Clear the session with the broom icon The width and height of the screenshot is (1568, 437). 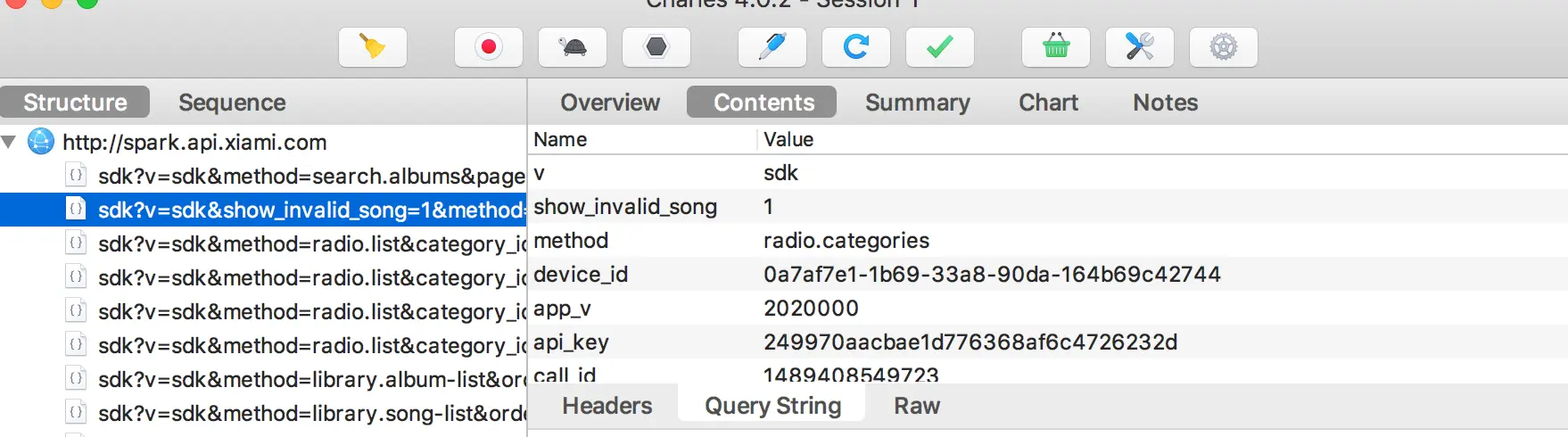click(x=373, y=46)
